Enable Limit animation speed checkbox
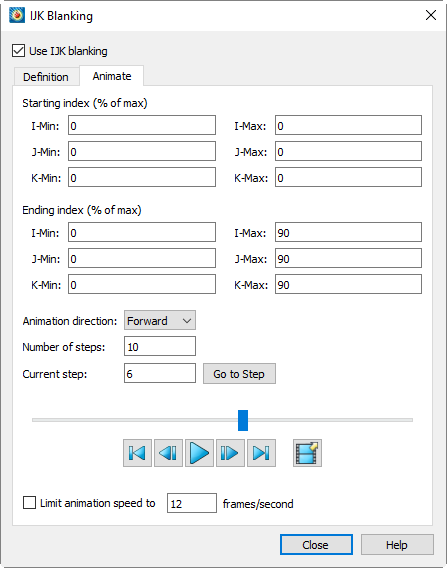Viewport: 447px width, 568px height. tap(29, 503)
